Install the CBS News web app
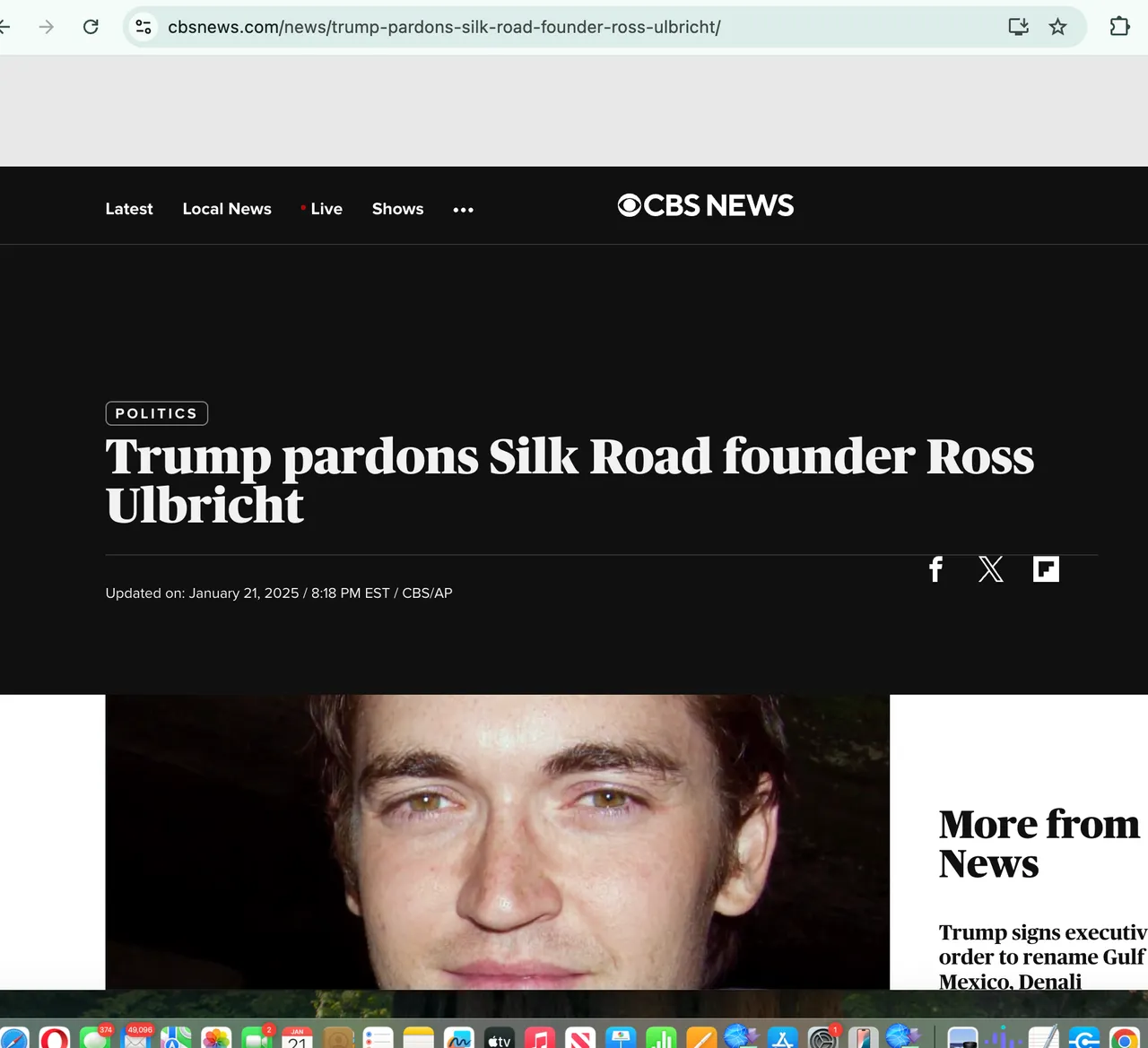1148x1048 pixels. (1018, 27)
